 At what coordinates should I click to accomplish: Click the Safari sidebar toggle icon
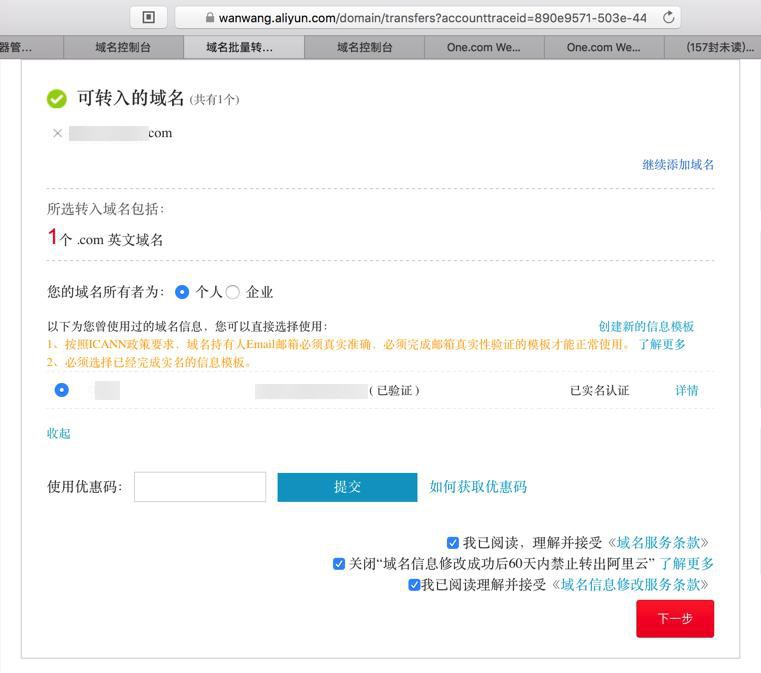click(x=149, y=17)
